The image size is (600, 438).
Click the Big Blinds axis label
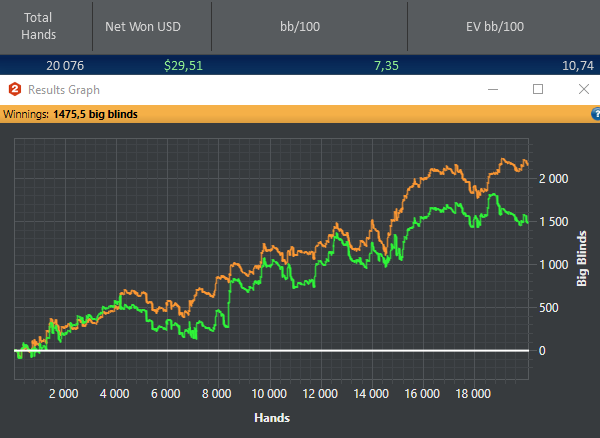pos(581,258)
